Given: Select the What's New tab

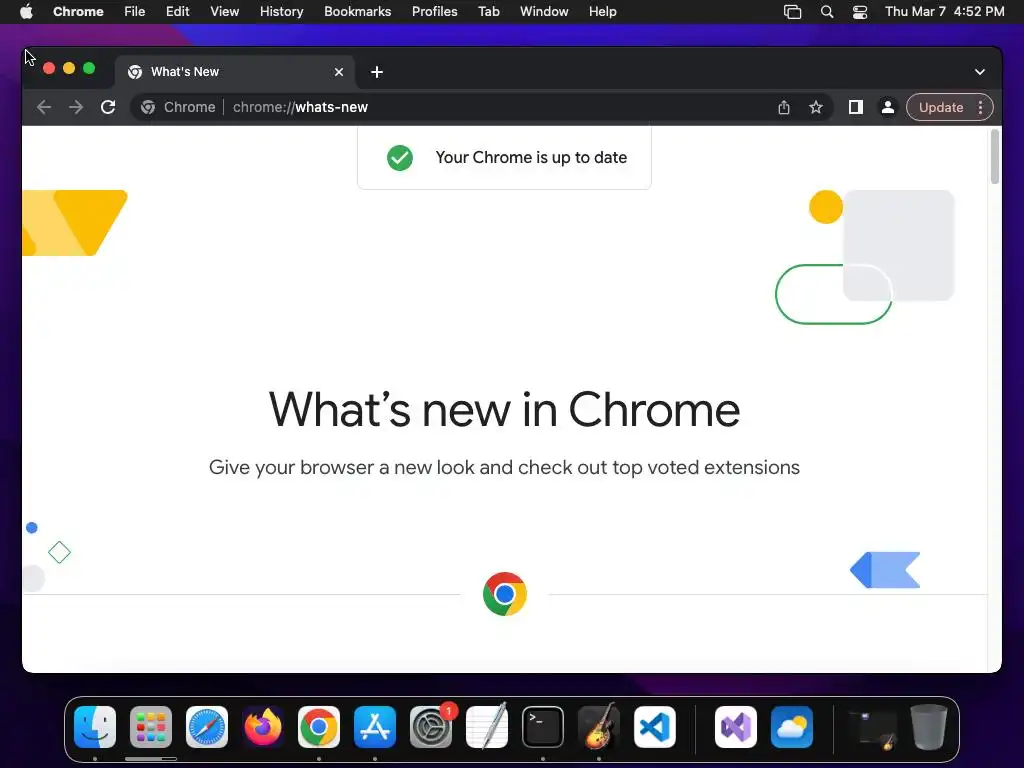Looking at the screenshot, I should point(235,72).
